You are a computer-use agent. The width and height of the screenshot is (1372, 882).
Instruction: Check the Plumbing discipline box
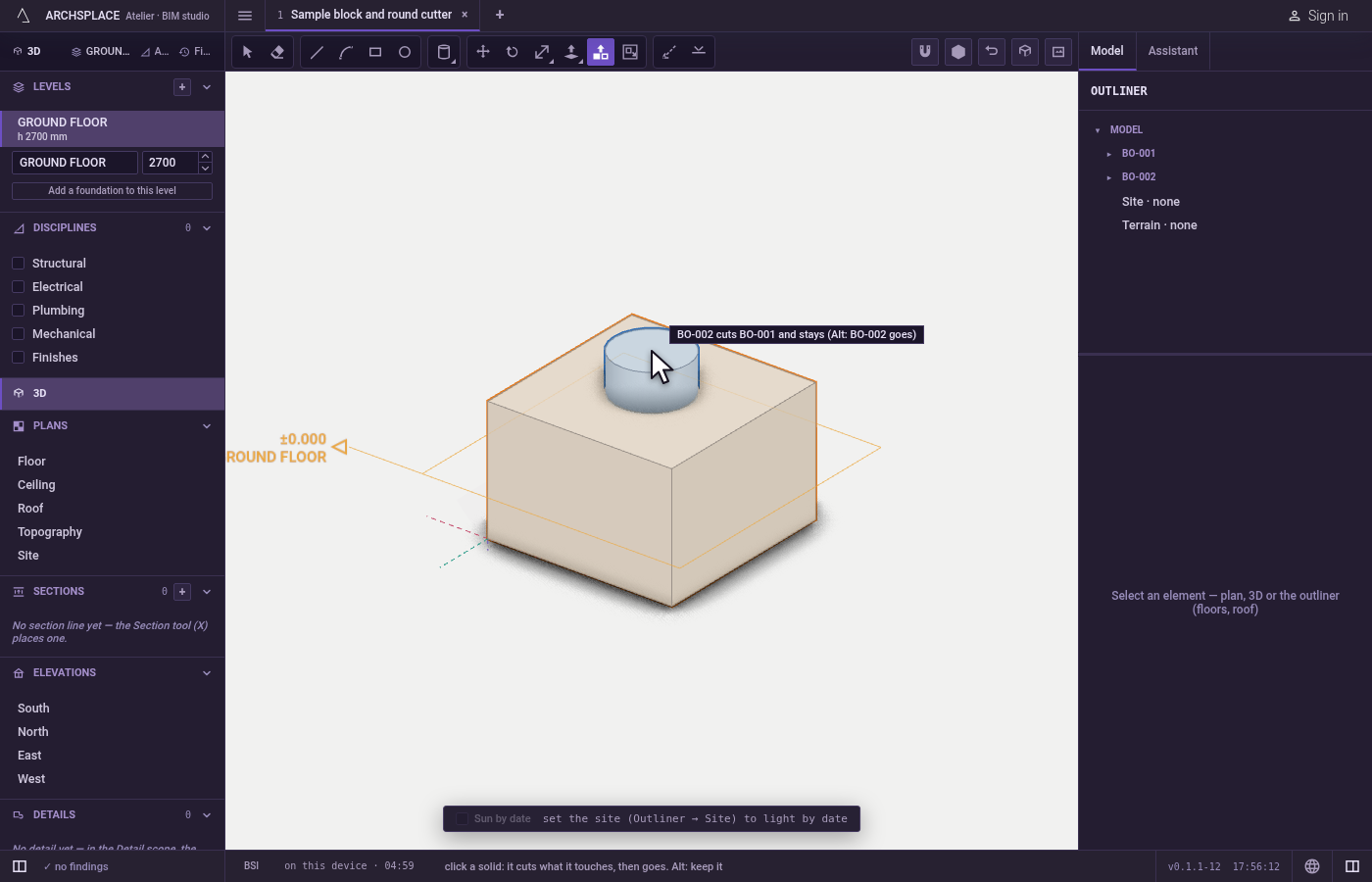(18, 310)
